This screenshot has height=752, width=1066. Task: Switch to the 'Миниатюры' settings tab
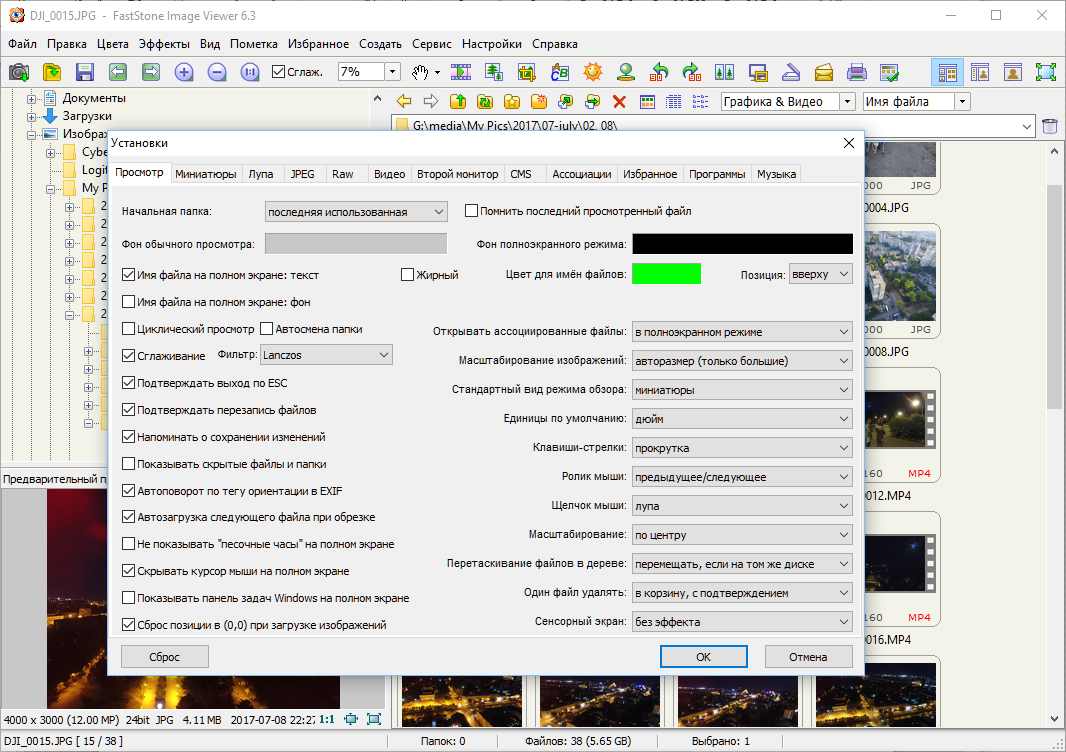coord(206,174)
